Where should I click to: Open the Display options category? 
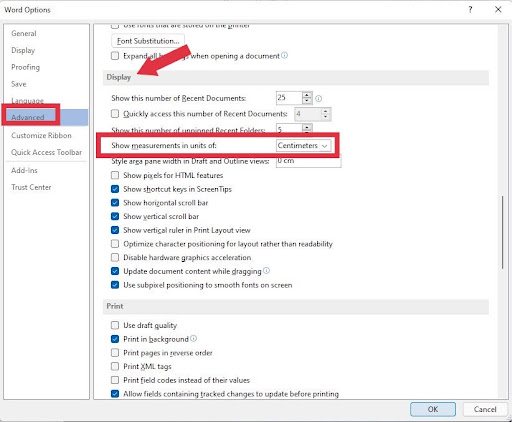coord(23,50)
